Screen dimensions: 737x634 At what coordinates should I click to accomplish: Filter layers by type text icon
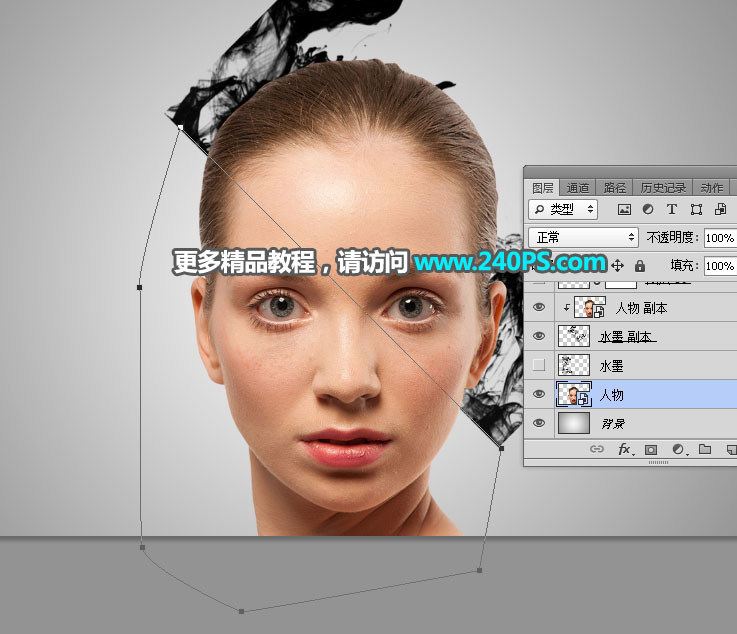point(671,210)
